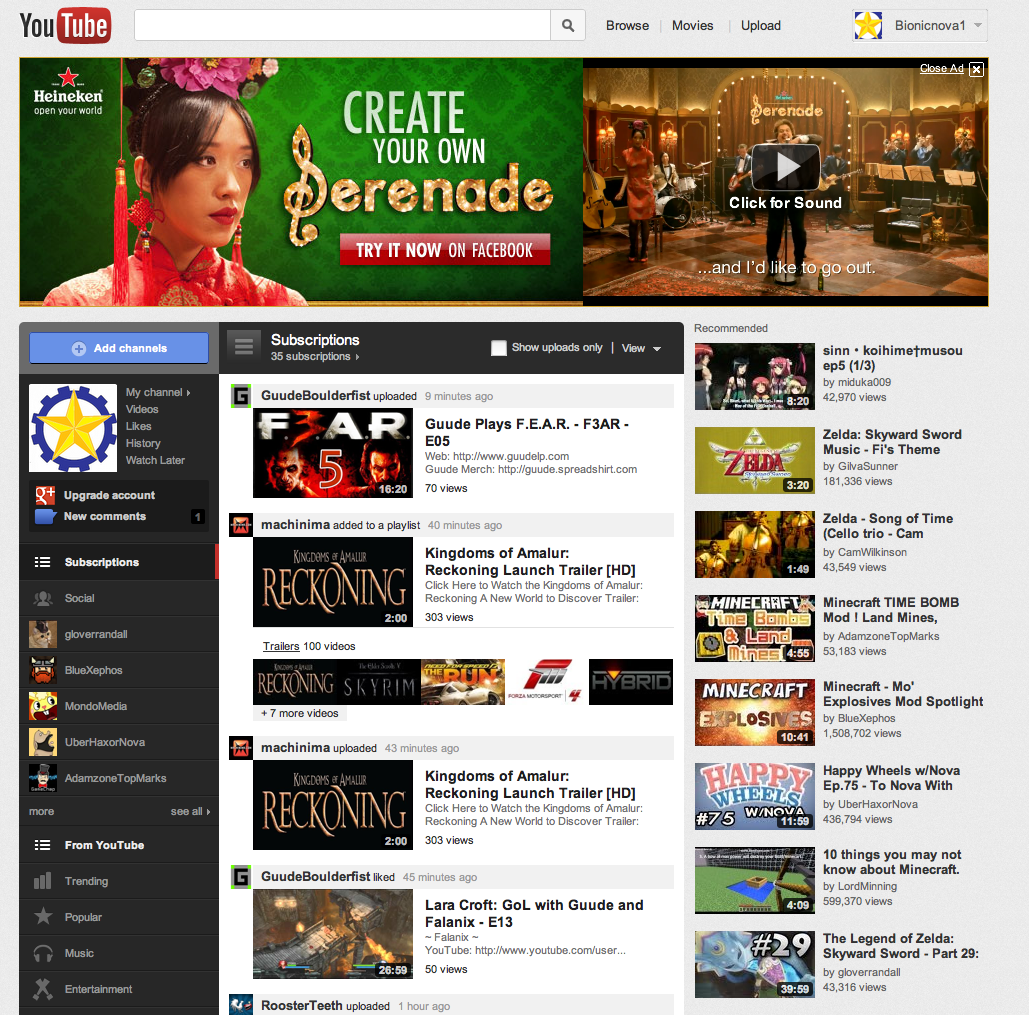
Task: Close the Heineken advertisement
Action: (x=976, y=69)
